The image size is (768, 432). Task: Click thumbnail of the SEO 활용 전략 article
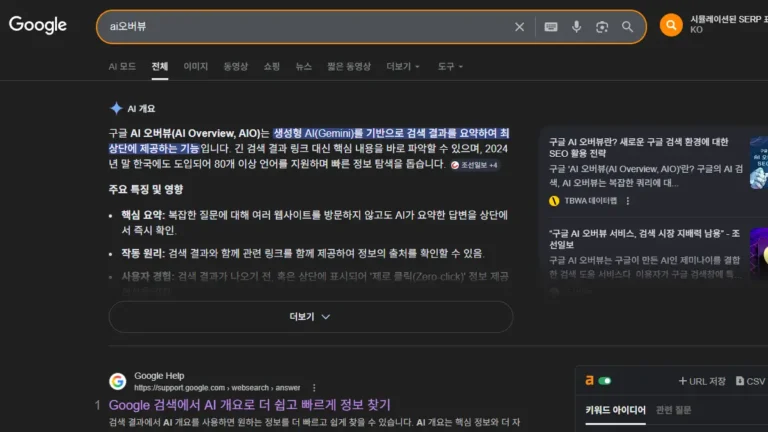tap(759, 163)
